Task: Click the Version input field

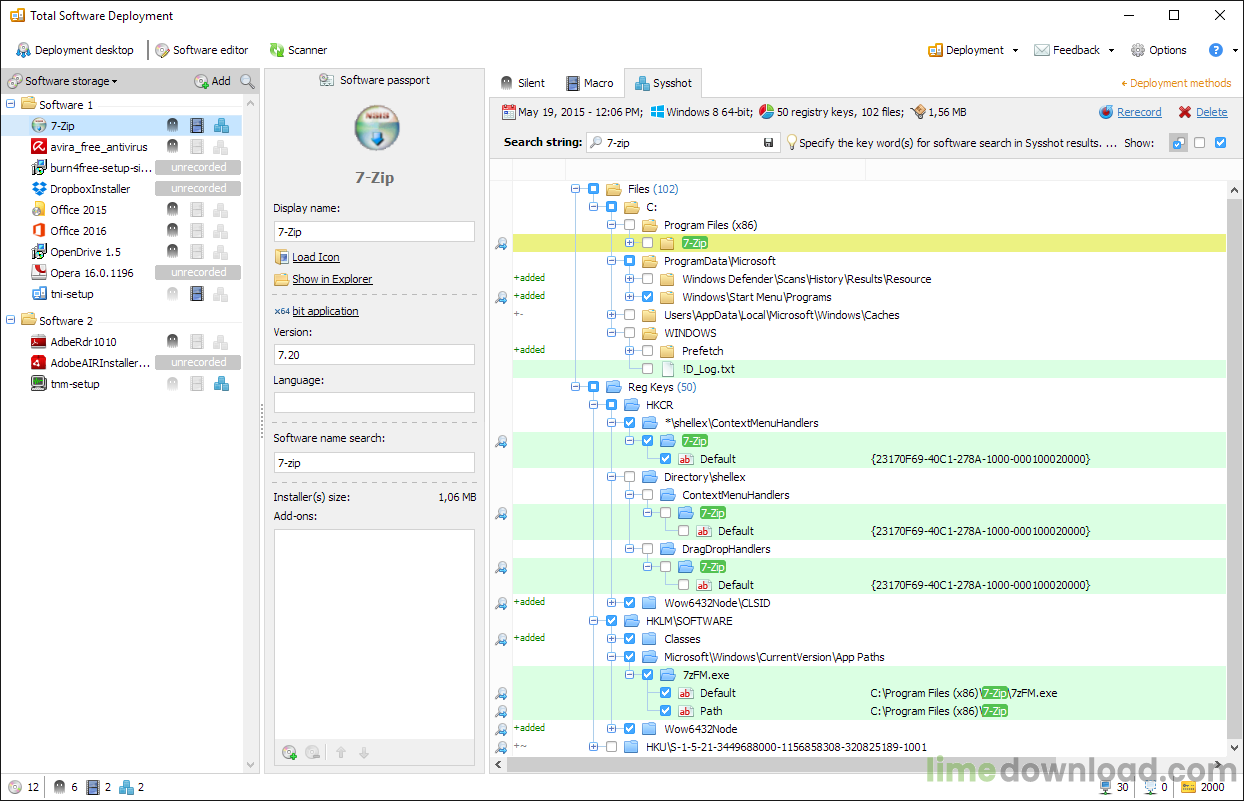Action: coord(374,355)
